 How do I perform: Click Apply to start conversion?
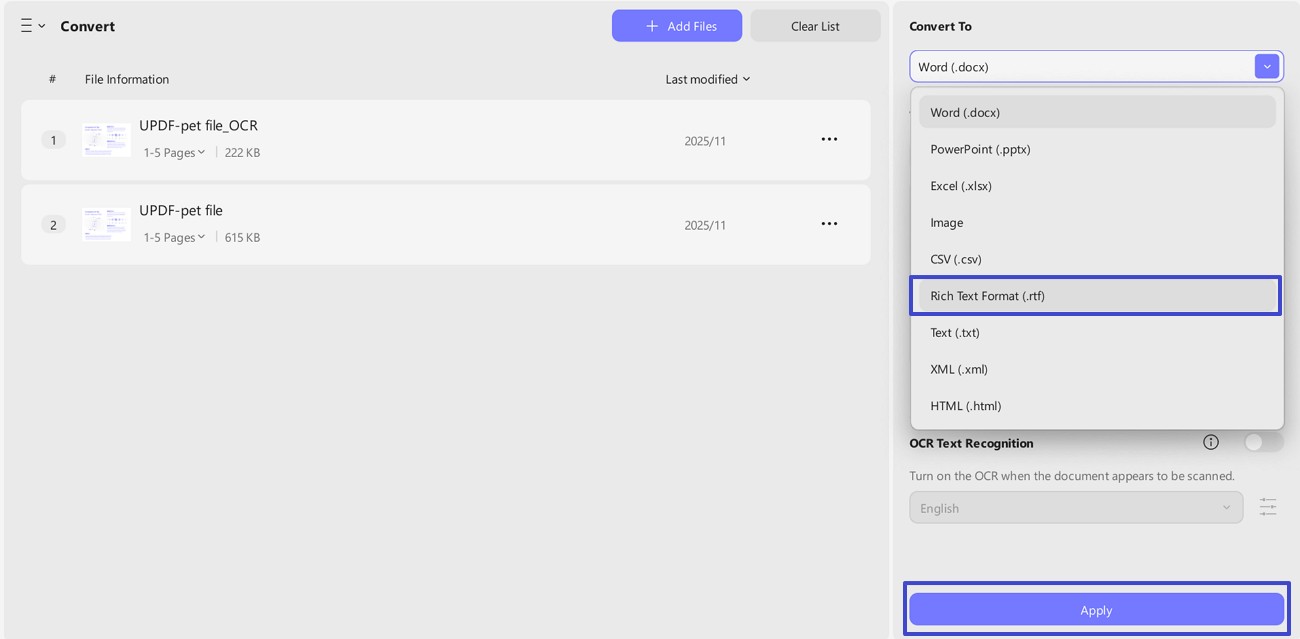1096,609
